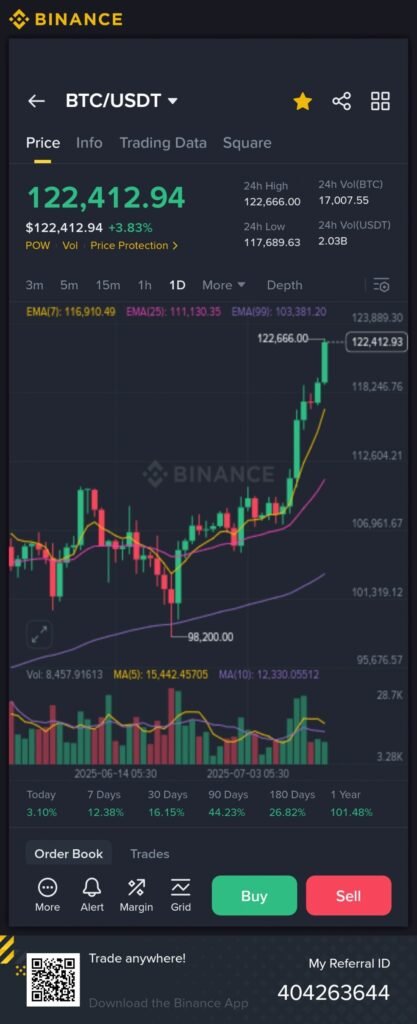Image resolution: width=417 pixels, height=1024 pixels.
Task: Select the 1h timeframe
Action: click(x=145, y=285)
